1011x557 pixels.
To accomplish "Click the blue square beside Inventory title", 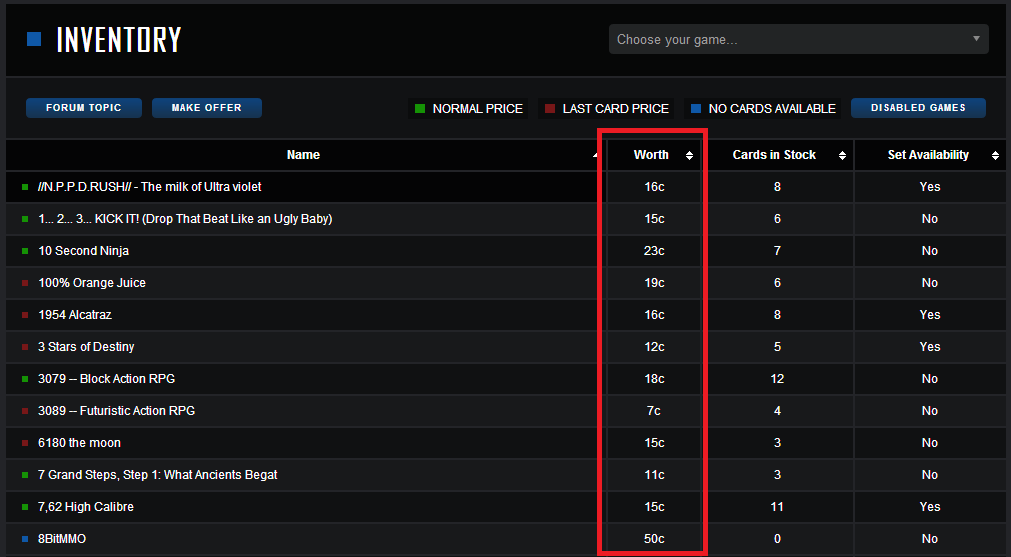I will click(x=34, y=39).
